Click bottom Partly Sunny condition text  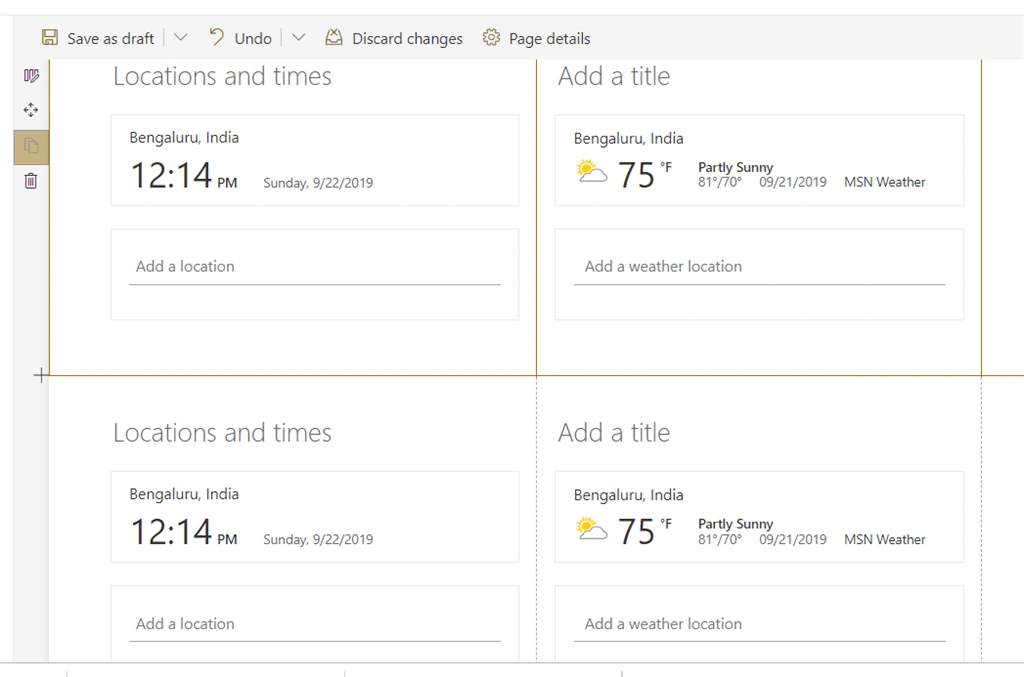[735, 524]
